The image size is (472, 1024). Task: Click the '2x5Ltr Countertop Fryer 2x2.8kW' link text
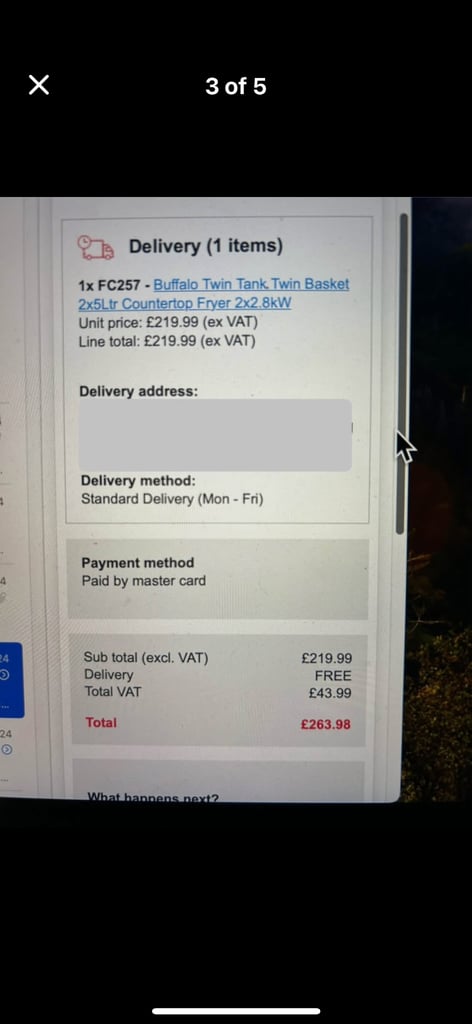[x=184, y=304]
